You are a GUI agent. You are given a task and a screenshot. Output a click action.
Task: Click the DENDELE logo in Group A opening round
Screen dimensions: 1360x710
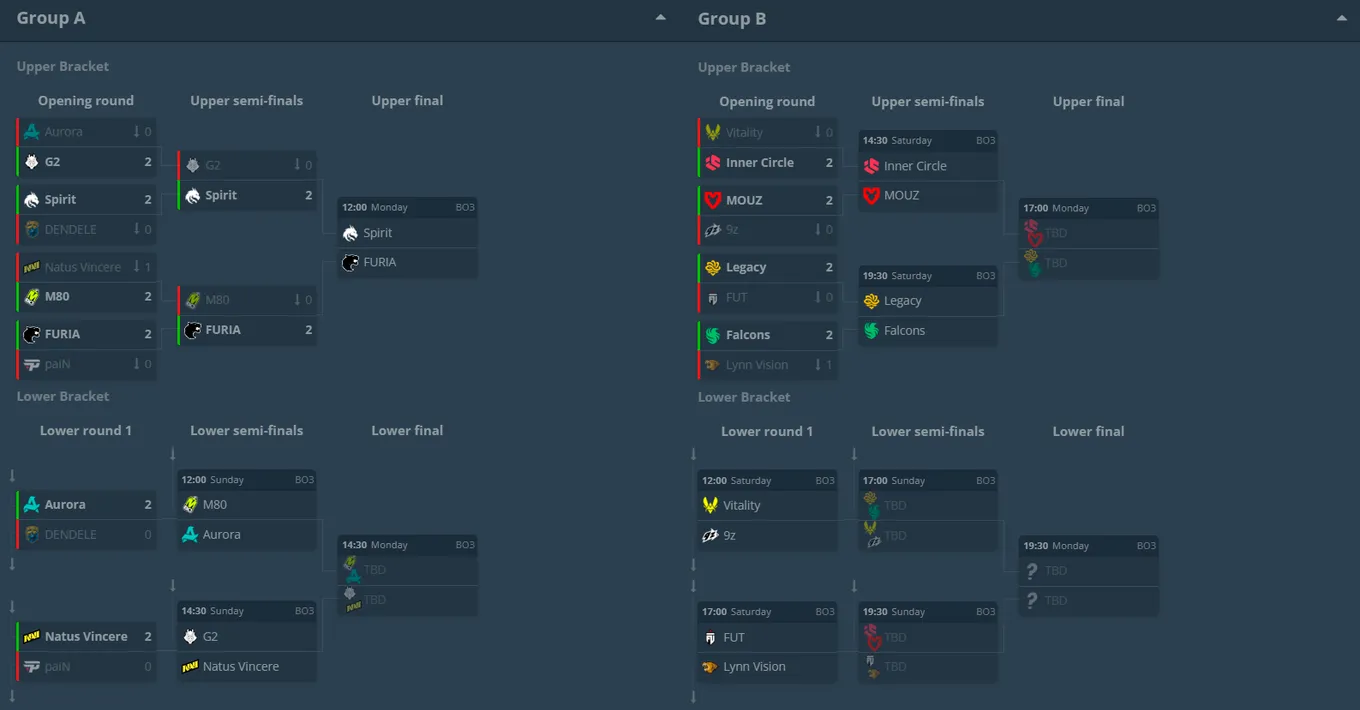coord(31,229)
